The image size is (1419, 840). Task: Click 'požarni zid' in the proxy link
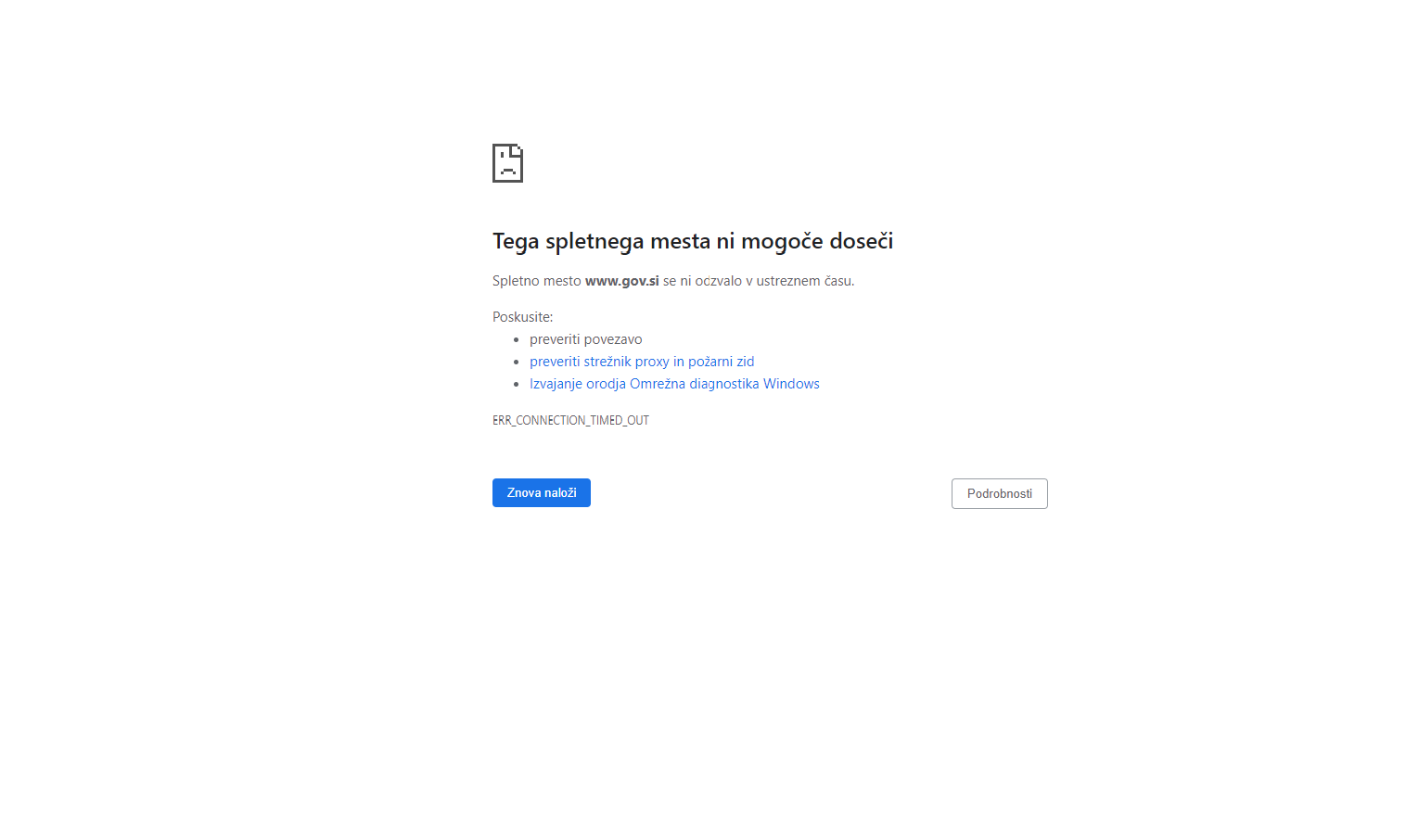[x=722, y=362]
